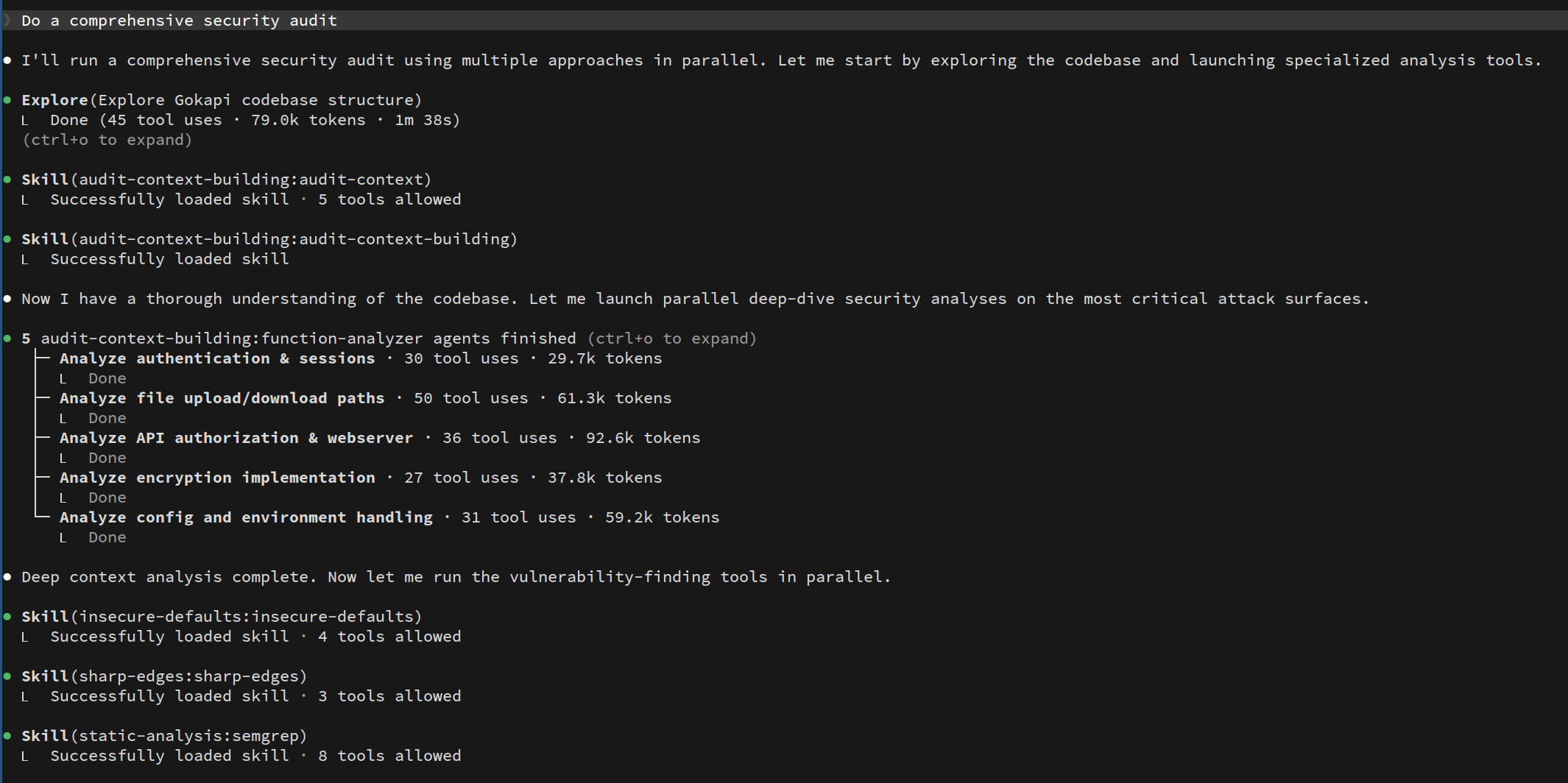This screenshot has height=783, width=1568.
Task: Select the 'Analyze file upload/download paths' agent entry
Action: click(222, 398)
